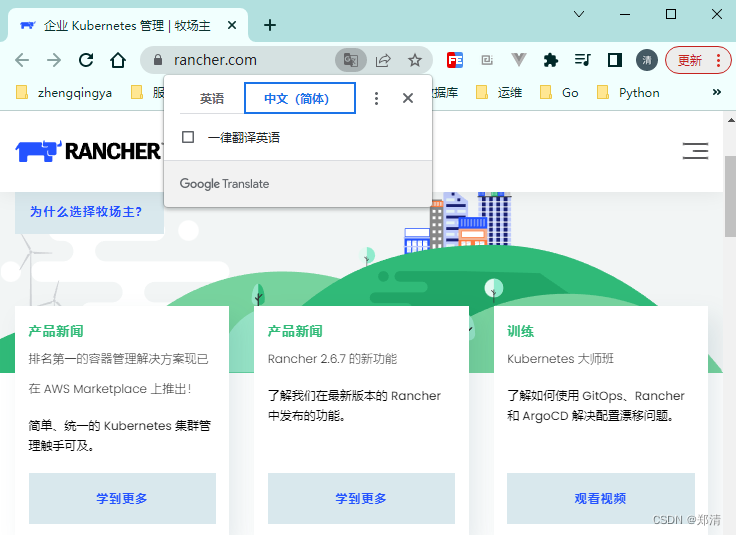Image resolution: width=736 pixels, height=535 pixels.
Task: Share this page via share icon
Action: point(383,60)
